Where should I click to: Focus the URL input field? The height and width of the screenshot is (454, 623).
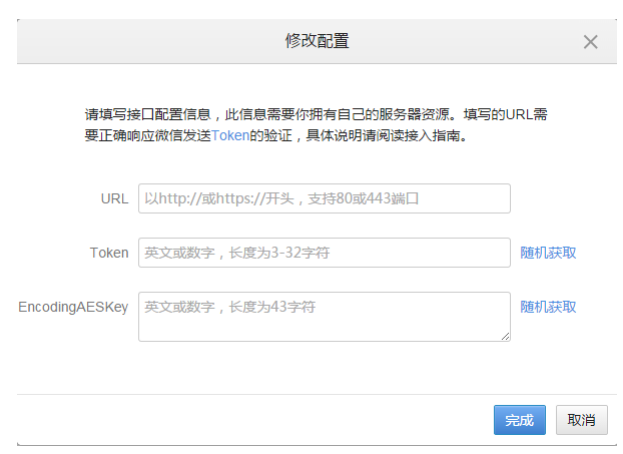pos(324,198)
